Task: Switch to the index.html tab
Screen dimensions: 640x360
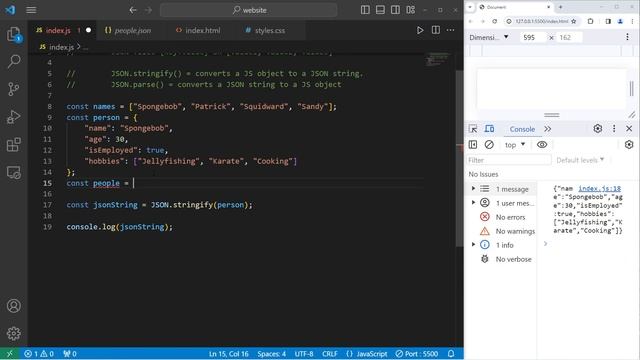Action: (x=198, y=30)
